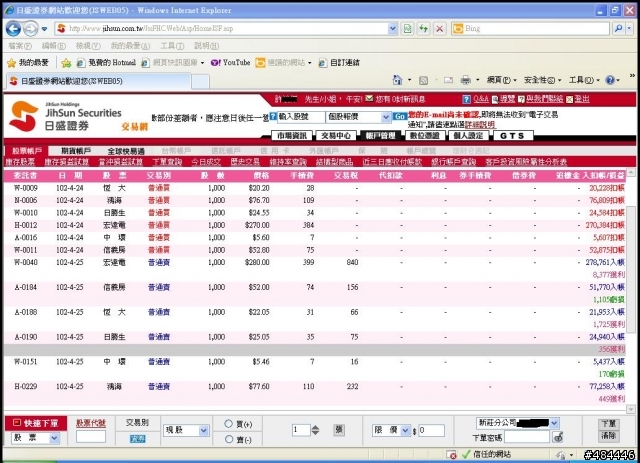Screen dimensions: 640x463
Task: Select the 股票帳戶 account tab
Action: (x=27, y=151)
